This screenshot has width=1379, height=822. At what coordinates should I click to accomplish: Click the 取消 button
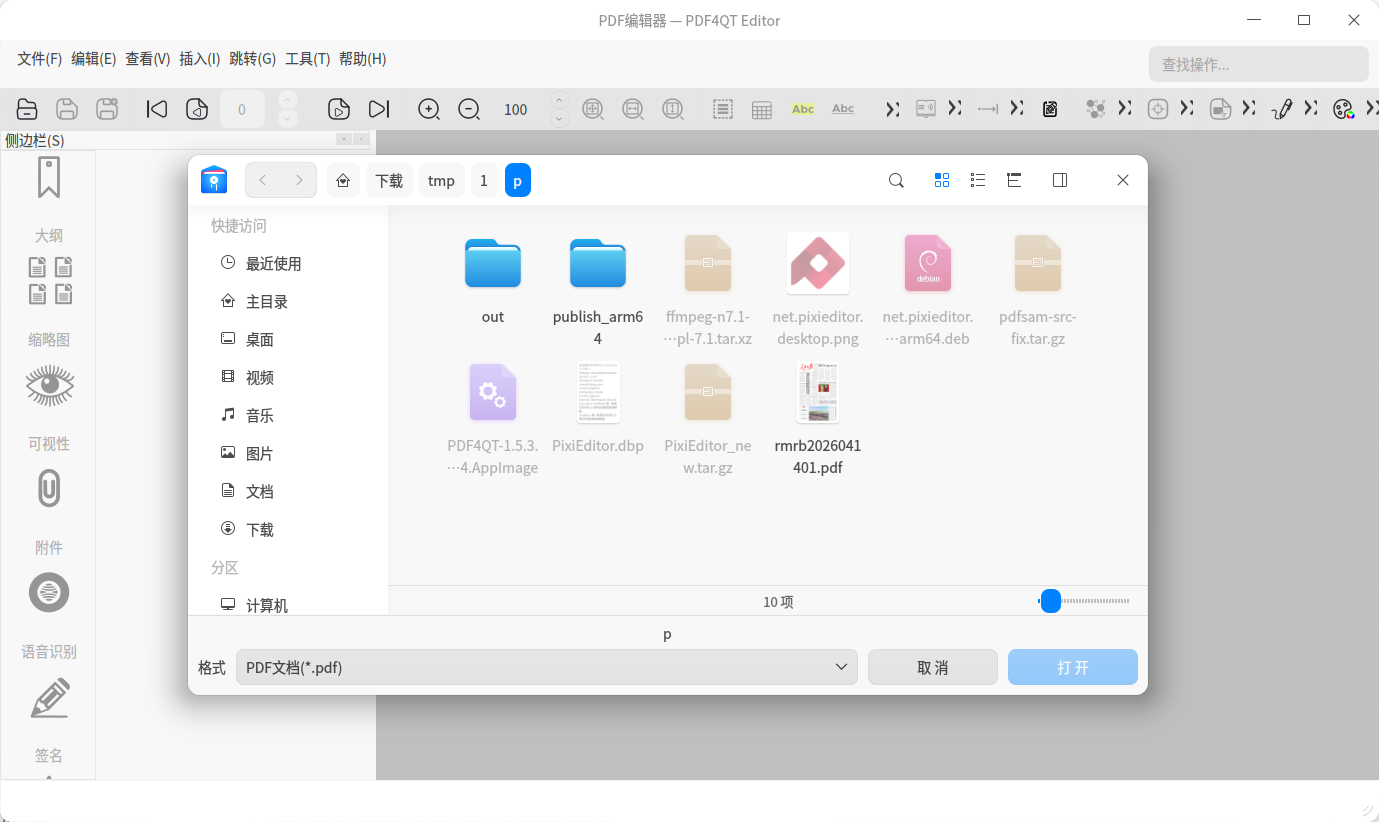(932, 667)
